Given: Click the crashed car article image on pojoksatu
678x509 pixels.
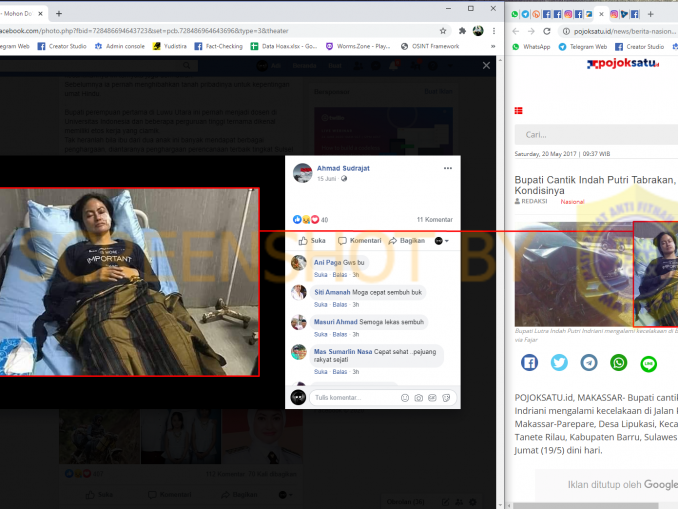Looking at the screenshot, I should coord(573,274).
